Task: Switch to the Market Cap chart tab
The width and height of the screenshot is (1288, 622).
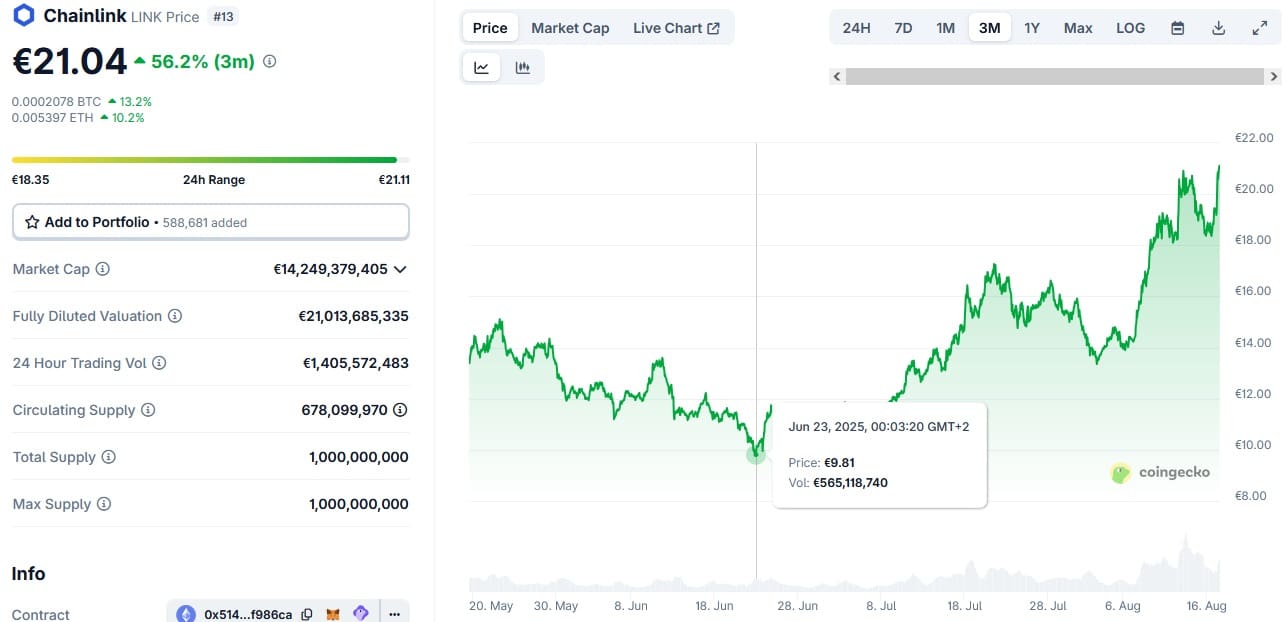Action: (570, 28)
